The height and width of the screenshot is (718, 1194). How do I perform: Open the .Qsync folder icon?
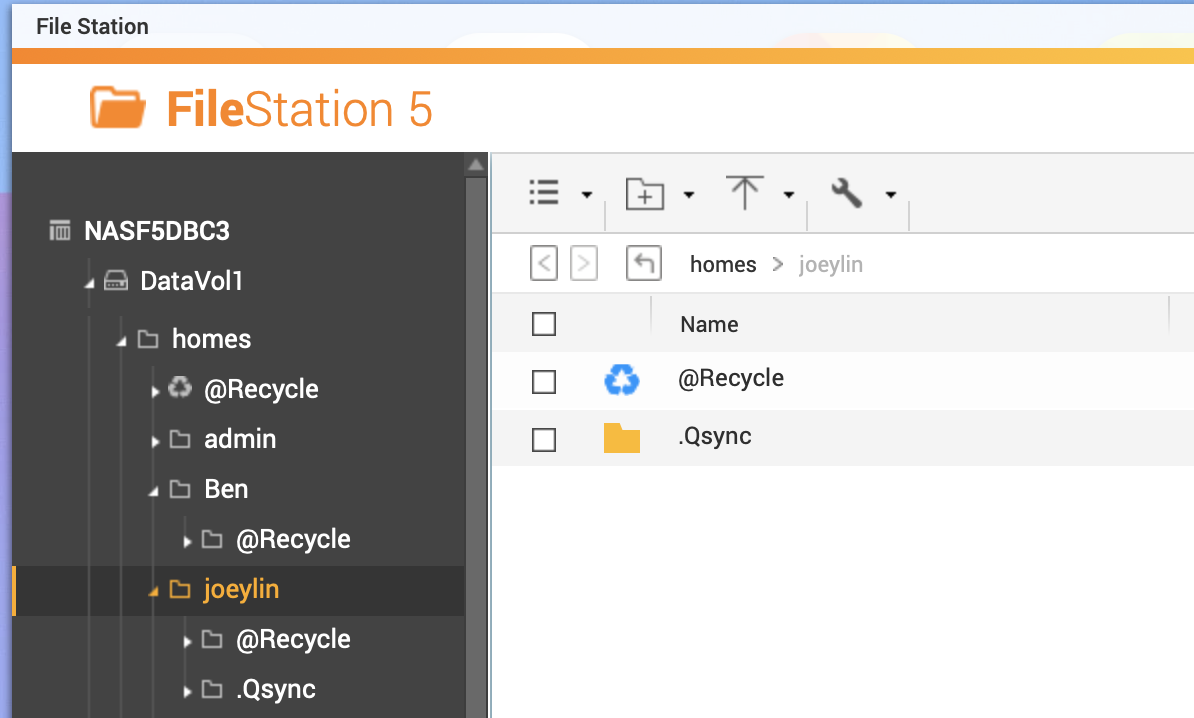(621, 438)
